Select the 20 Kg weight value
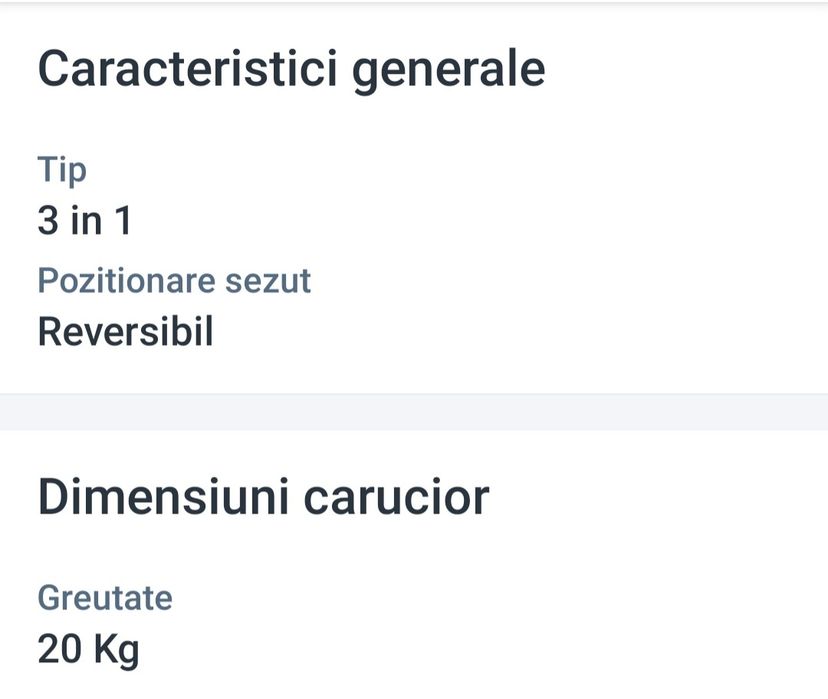Viewport: 828px width, 699px height. [x=88, y=650]
